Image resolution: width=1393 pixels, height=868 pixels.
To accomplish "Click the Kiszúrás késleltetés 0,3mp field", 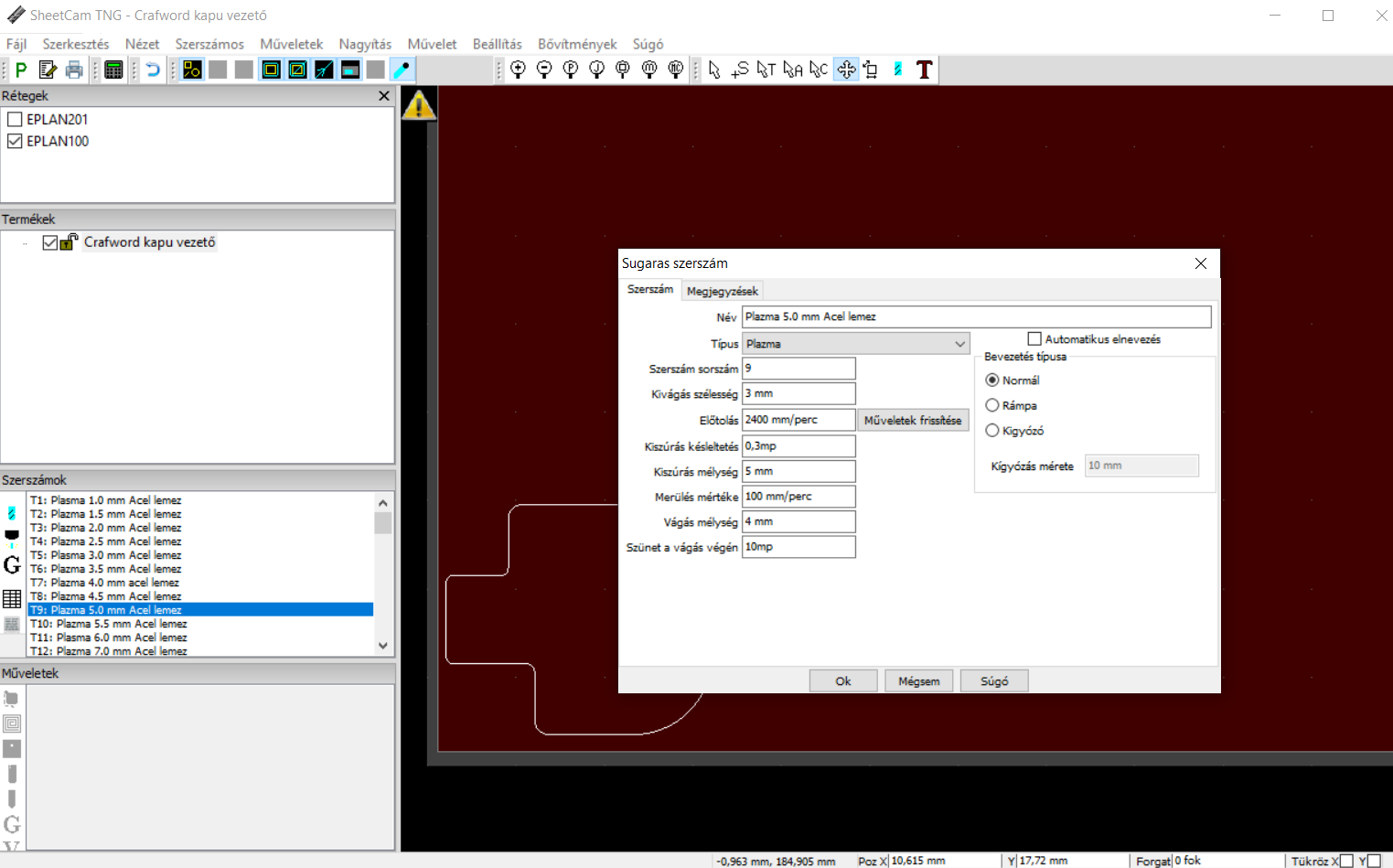I will tap(798, 445).
